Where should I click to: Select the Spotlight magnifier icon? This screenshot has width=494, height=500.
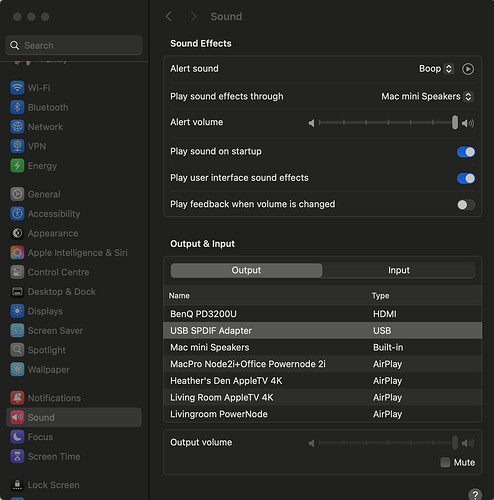coord(17,350)
